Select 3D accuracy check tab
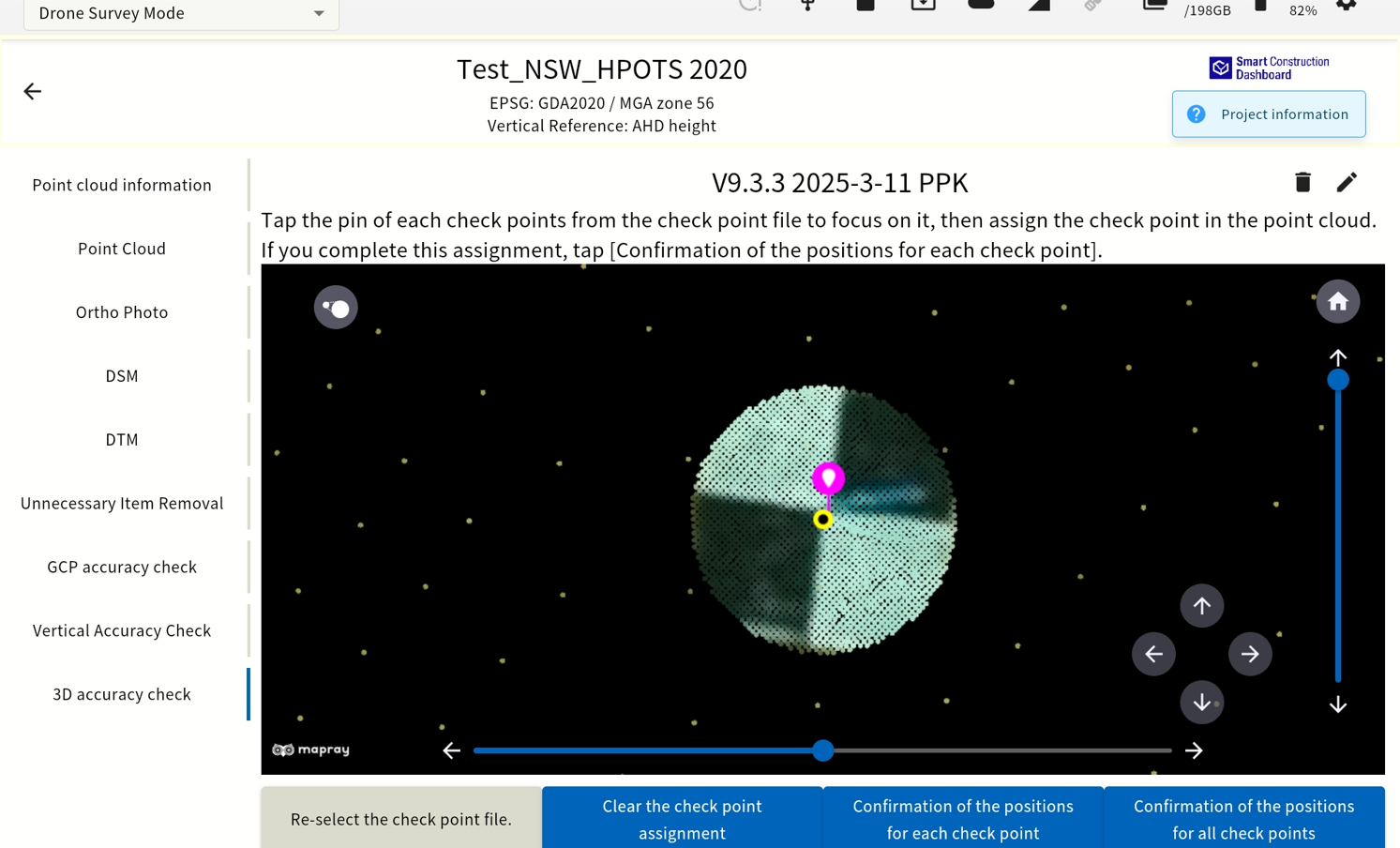Image resolution: width=1400 pixels, height=848 pixels. pyautogui.click(x=122, y=694)
